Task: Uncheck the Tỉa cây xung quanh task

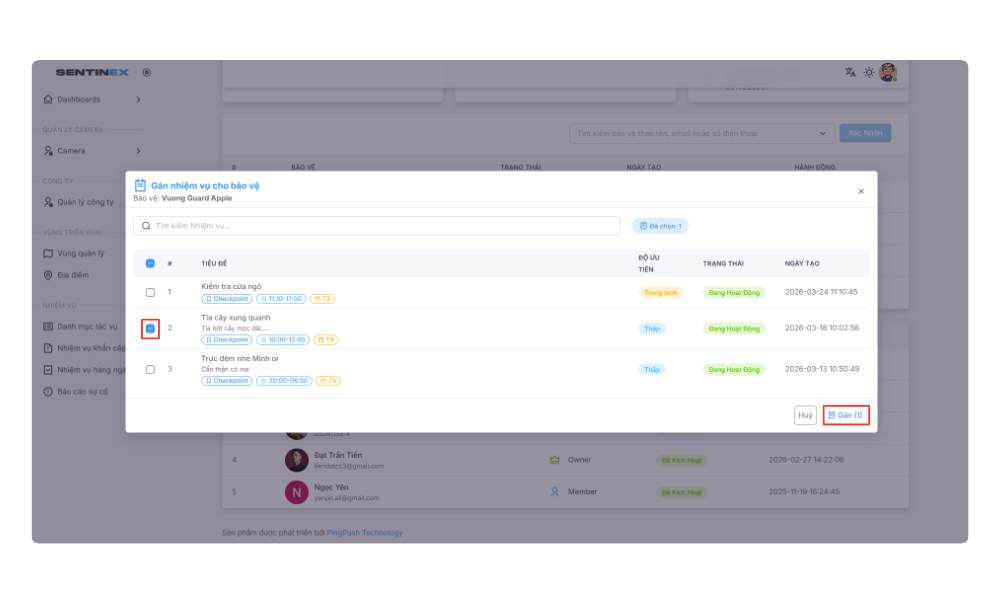Action: pyautogui.click(x=150, y=328)
